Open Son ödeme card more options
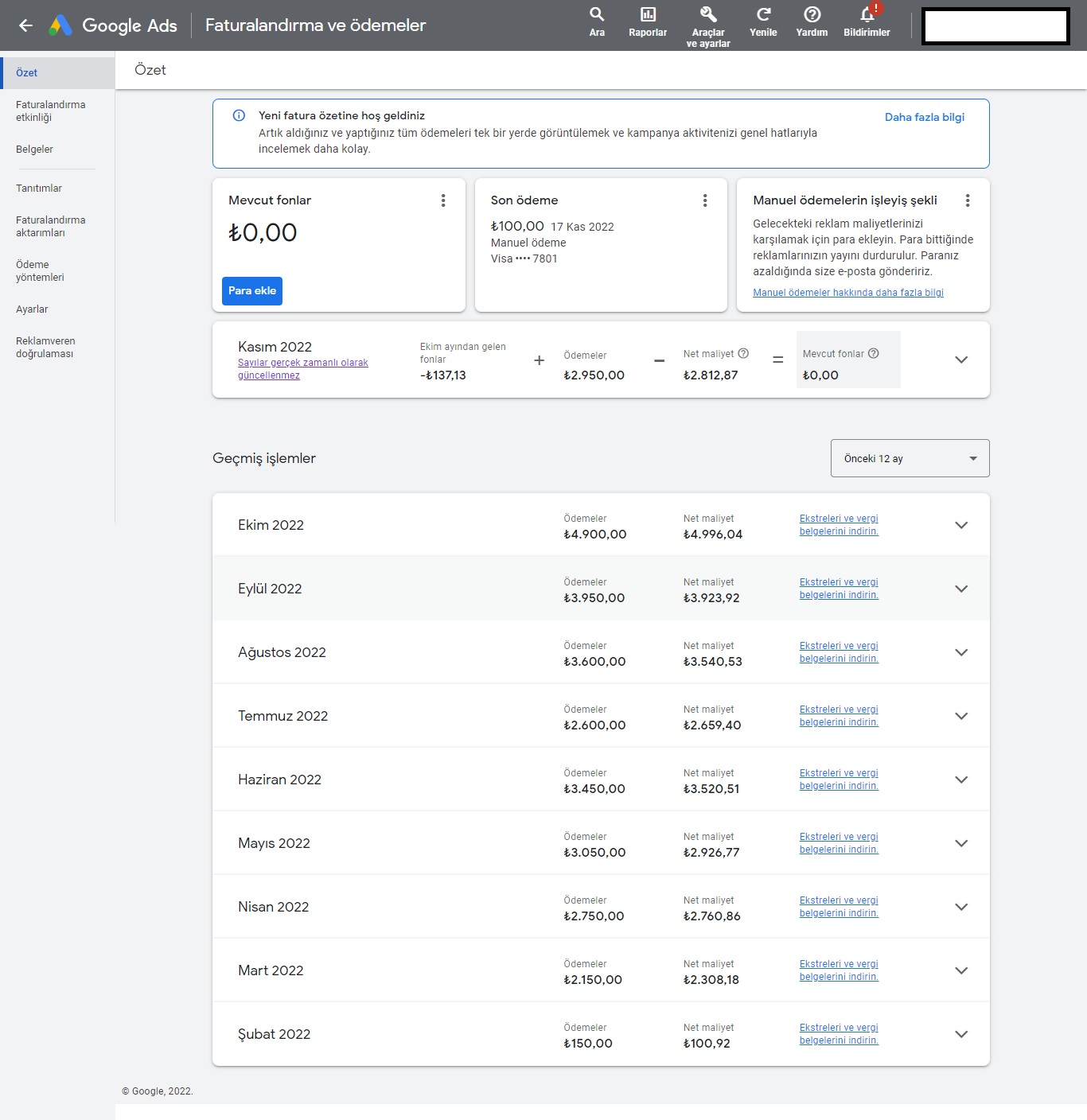The image size is (1087, 1120). [705, 200]
